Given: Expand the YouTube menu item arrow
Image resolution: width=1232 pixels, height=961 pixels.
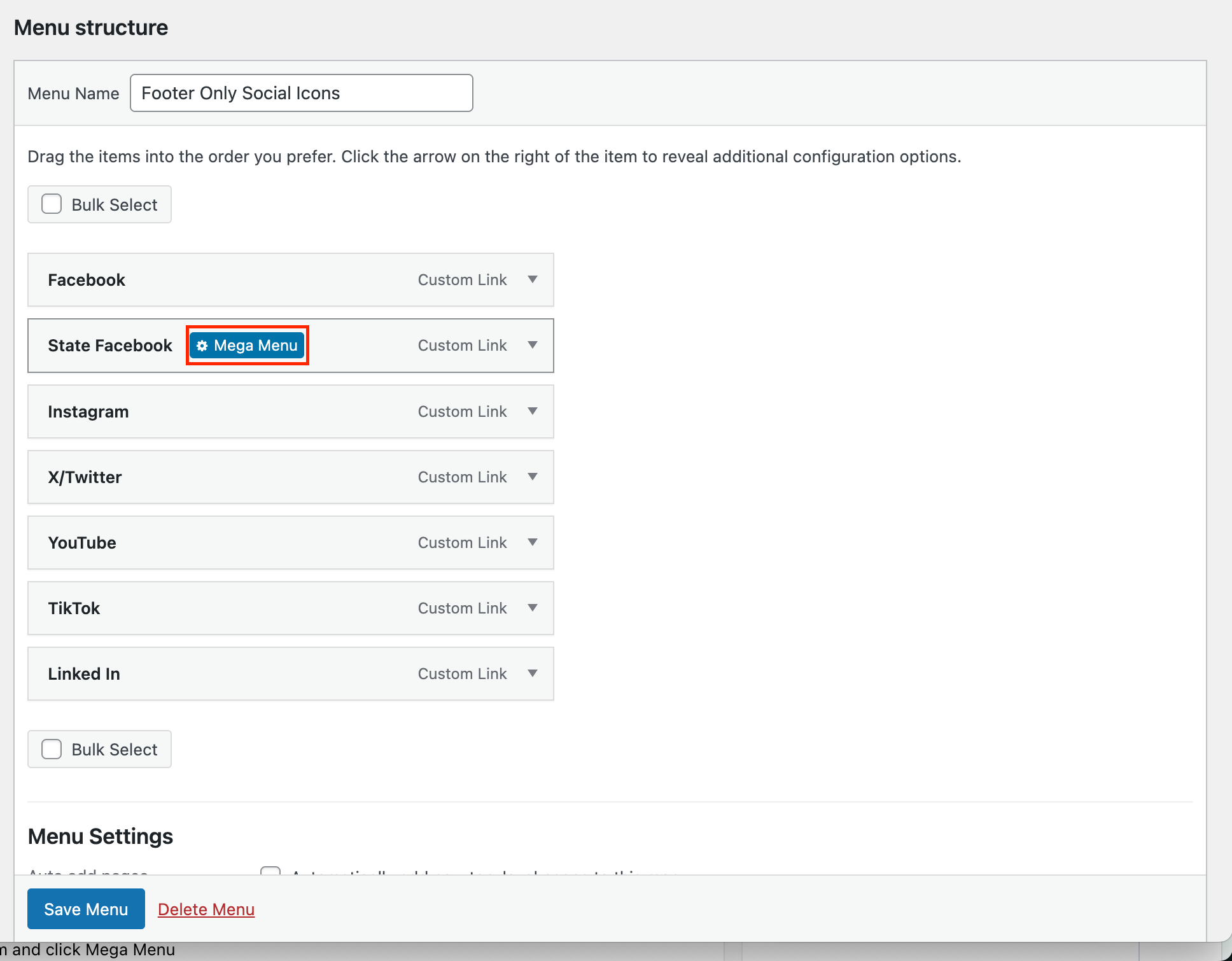Looking at the screenshot, I should pos(533,542).
